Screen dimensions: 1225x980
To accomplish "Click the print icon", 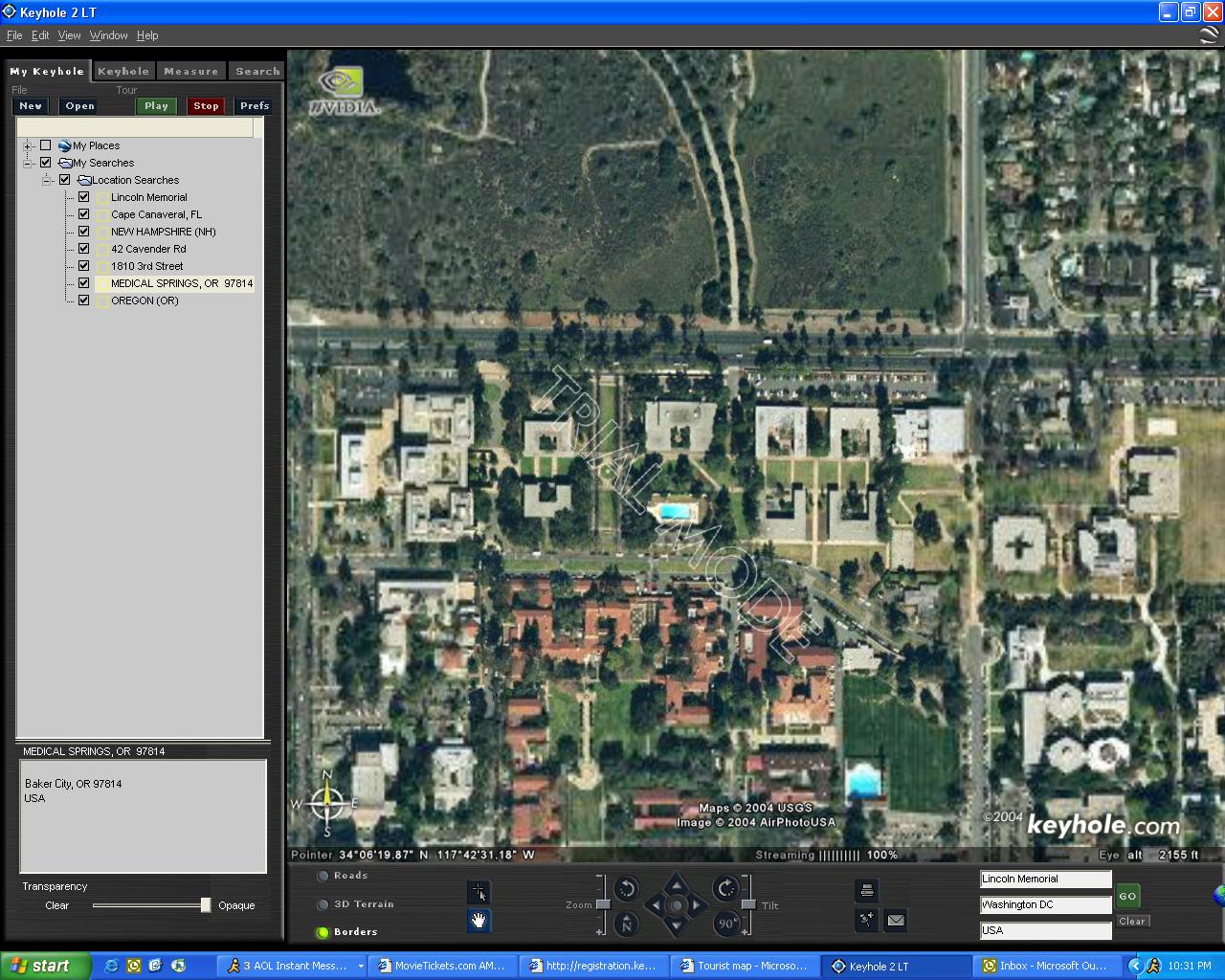I will click(866, 891).
